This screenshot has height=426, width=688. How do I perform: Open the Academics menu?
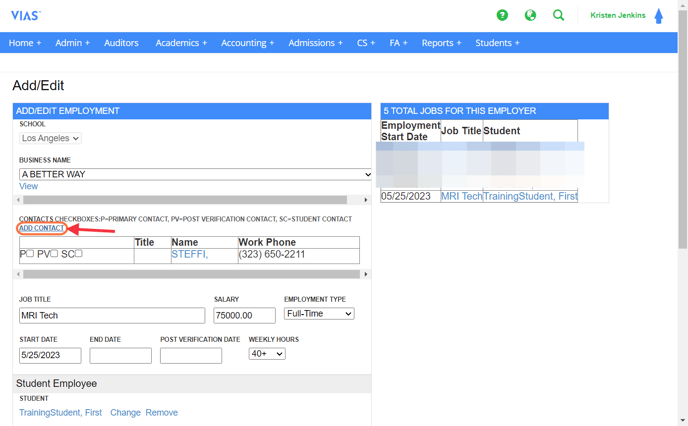[181, 43]
